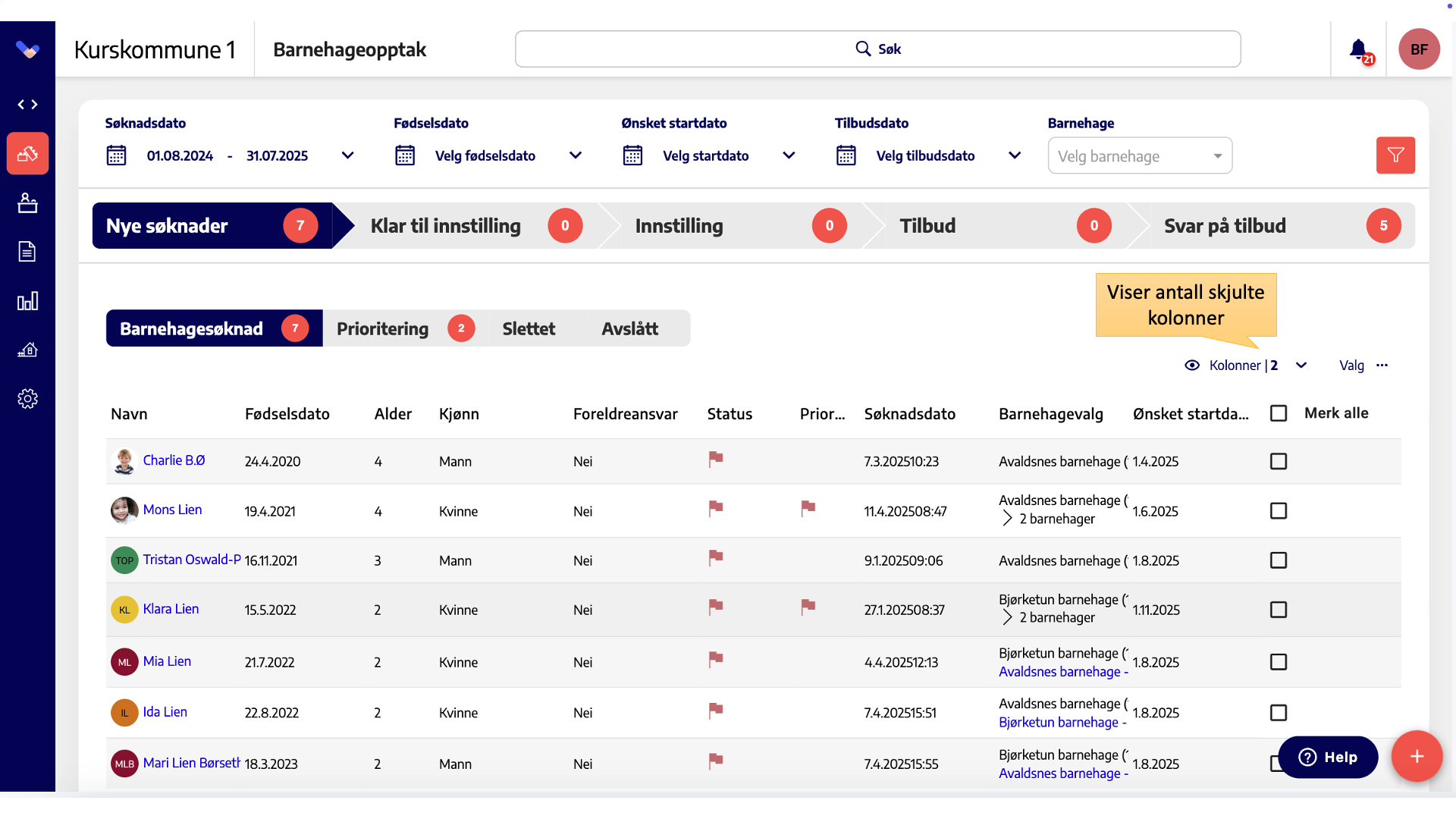
Task: Click Mons Lien's profile photo
Action: tap(124, 510)
